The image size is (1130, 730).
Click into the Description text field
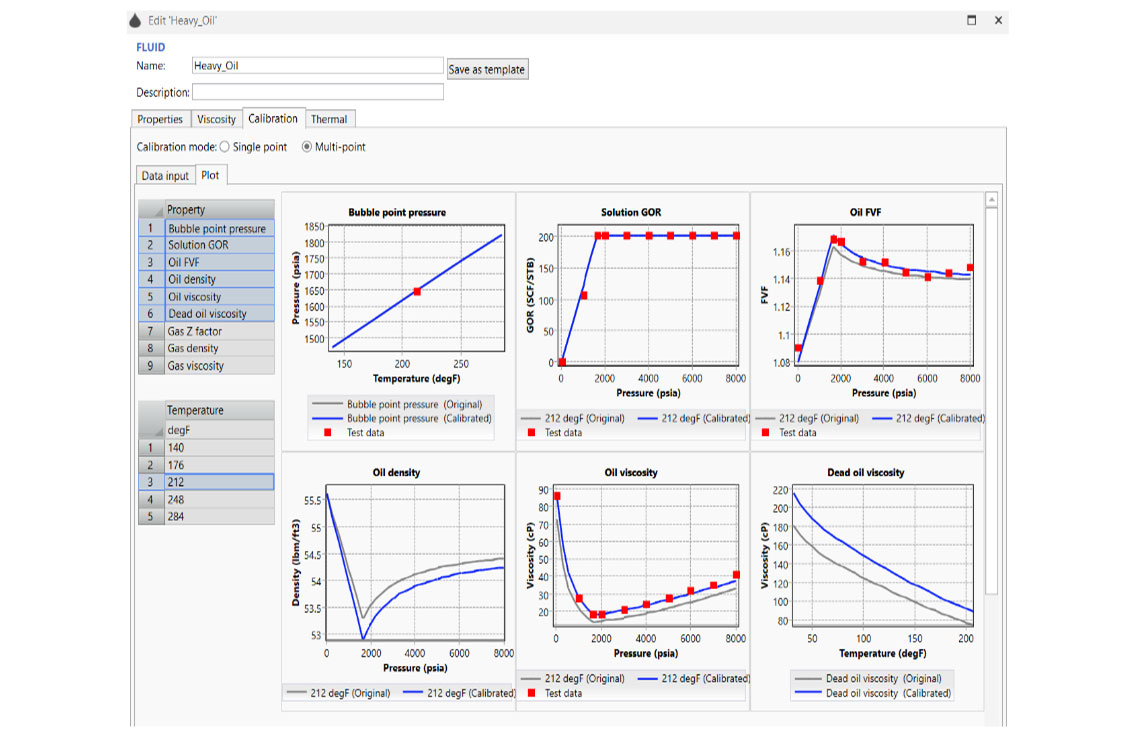316,92
